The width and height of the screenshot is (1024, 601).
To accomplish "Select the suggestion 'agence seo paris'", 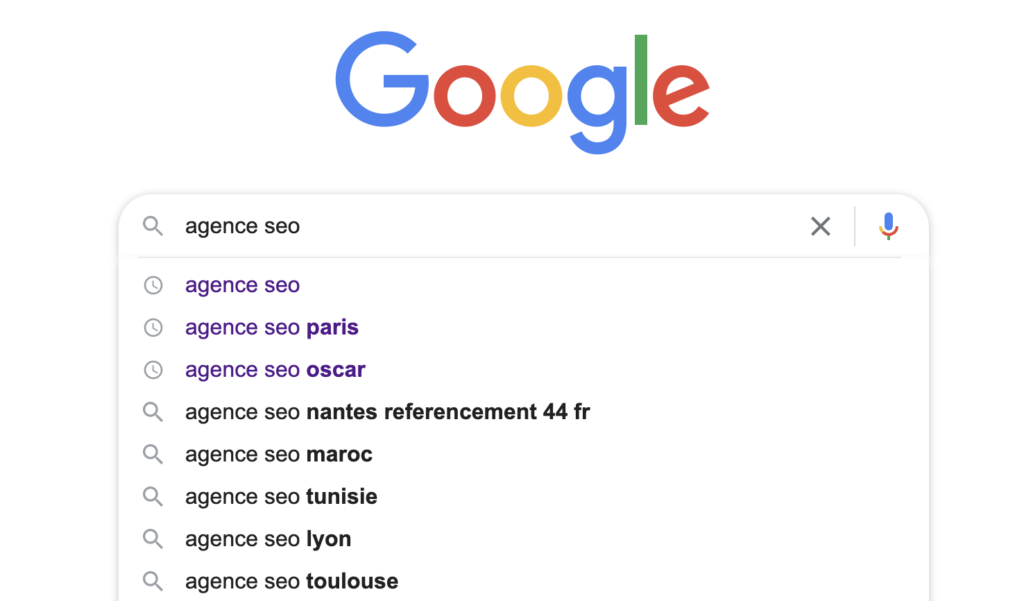I will click(272, 327).
